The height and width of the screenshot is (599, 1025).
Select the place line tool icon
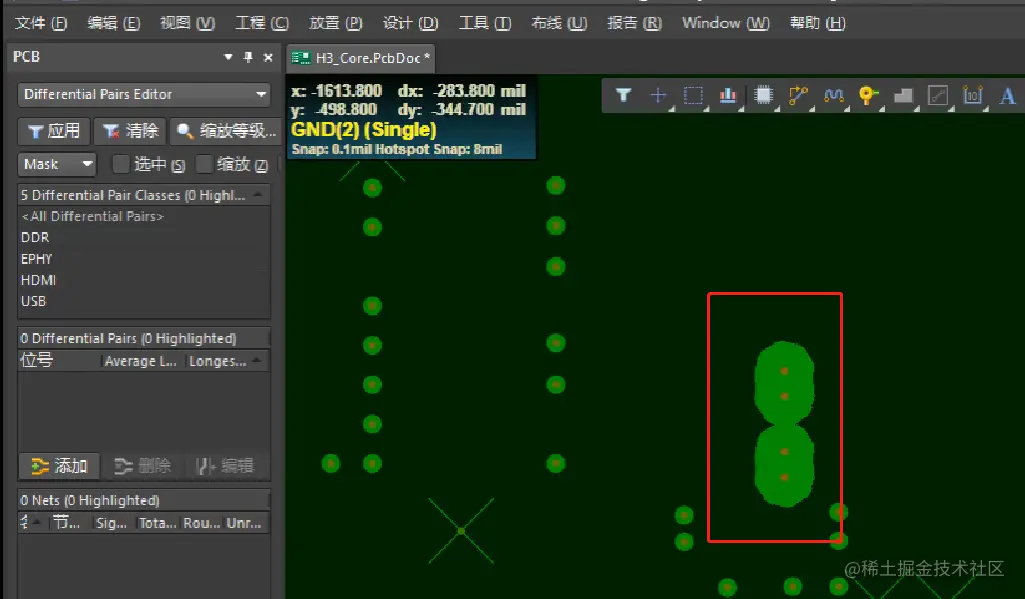[938, 95]
